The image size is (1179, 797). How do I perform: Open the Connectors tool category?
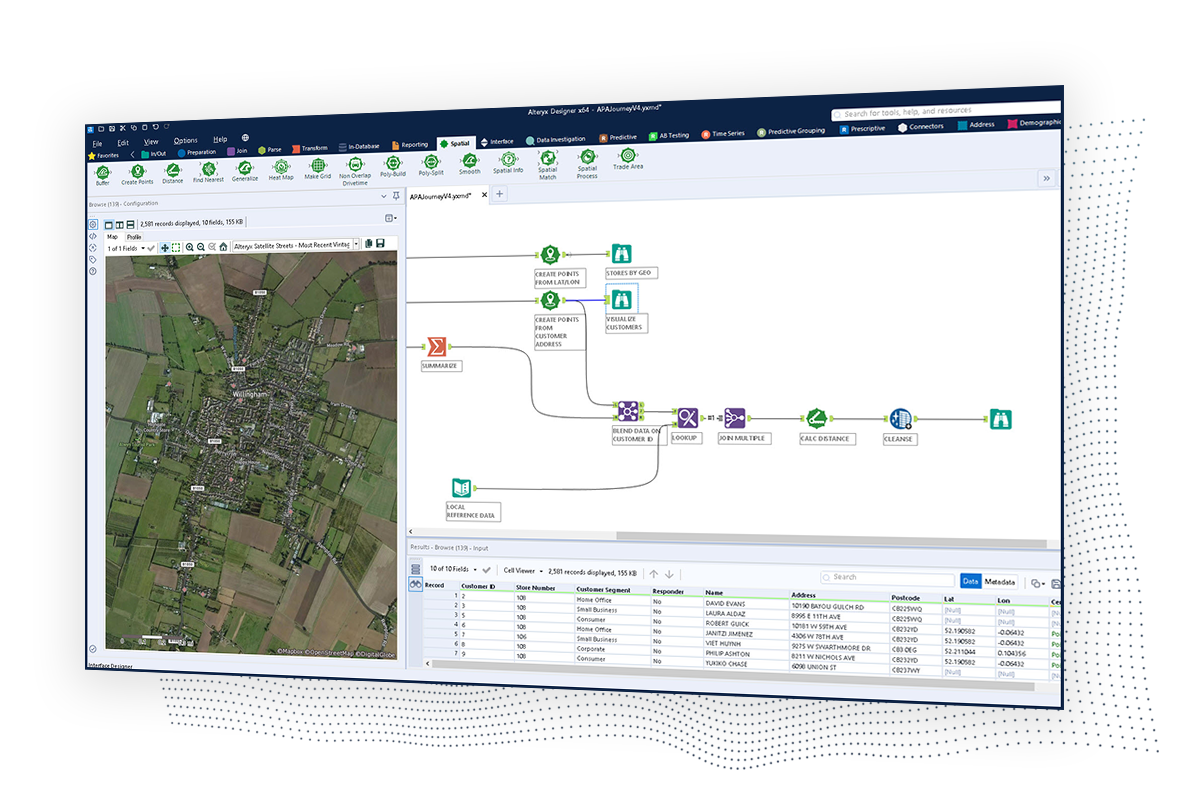[921, 127]
